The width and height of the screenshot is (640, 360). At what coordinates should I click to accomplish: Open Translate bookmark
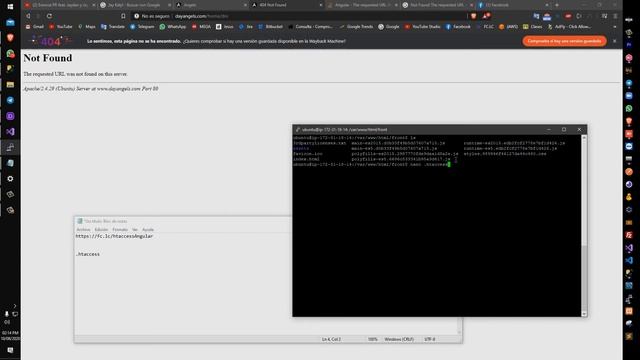113,27
